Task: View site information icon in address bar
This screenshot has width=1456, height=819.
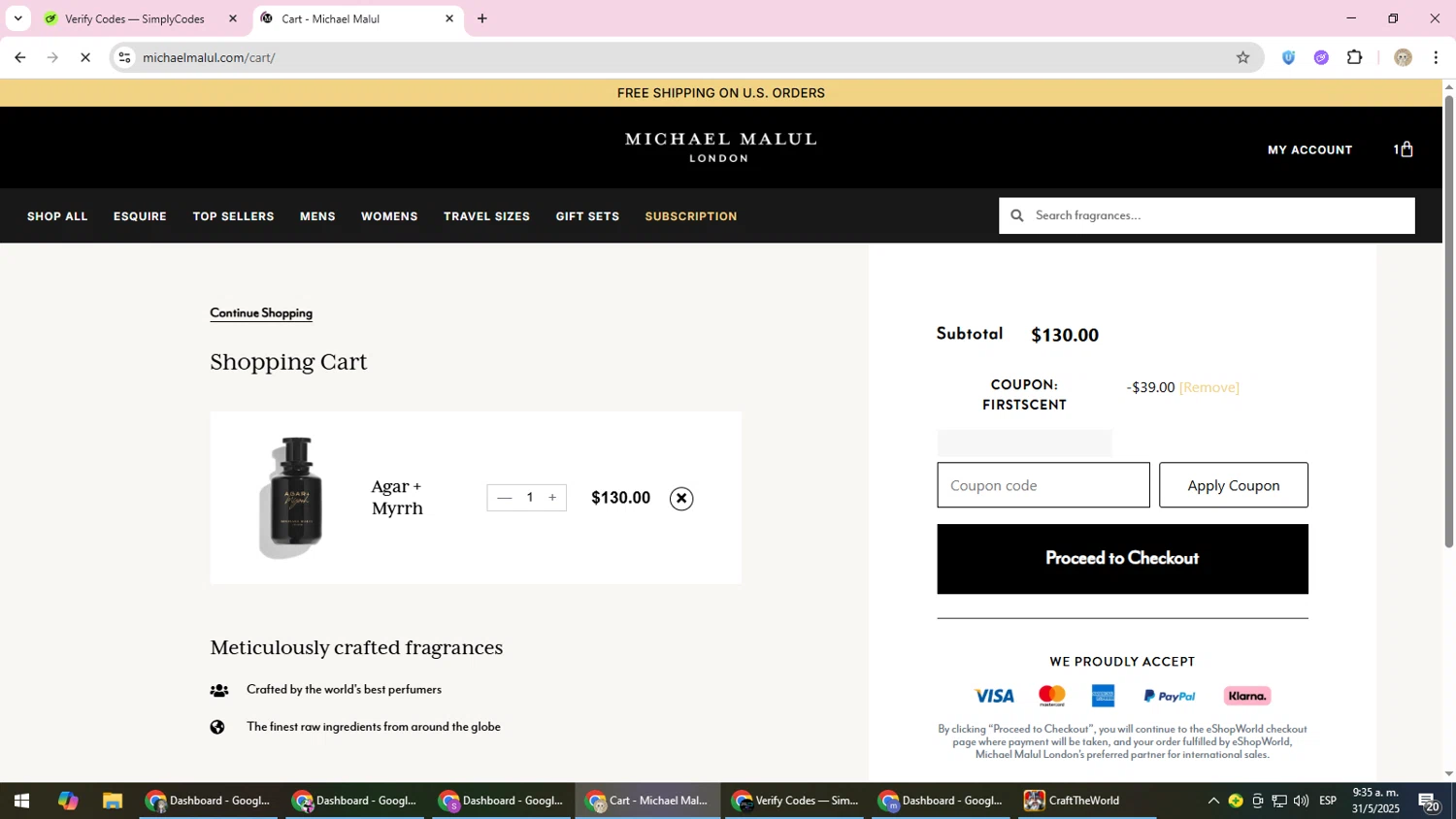Action: click(124, 57)
